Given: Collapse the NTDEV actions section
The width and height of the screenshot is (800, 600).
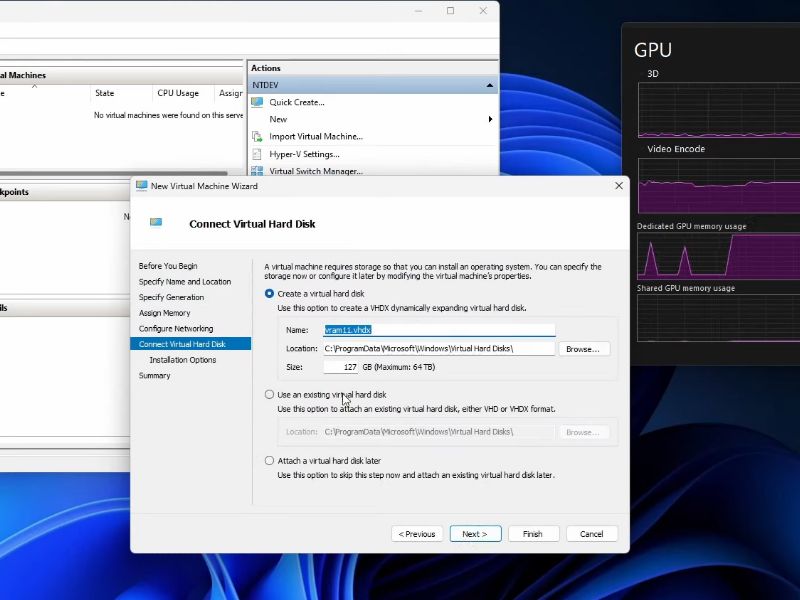Looking at the screenshot, I should coord(490,85).
